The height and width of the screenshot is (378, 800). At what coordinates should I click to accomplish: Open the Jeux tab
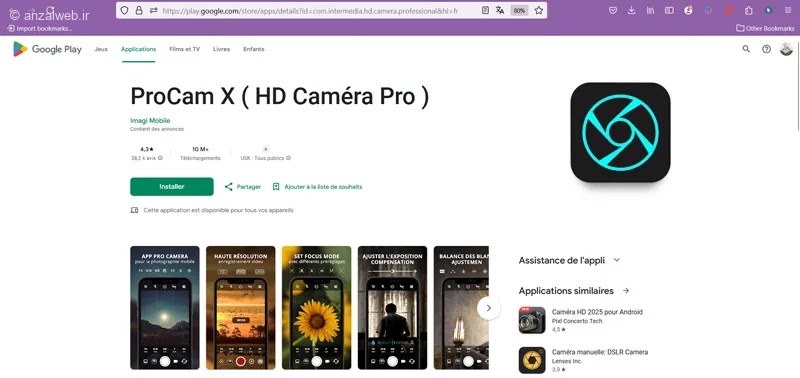101,49
